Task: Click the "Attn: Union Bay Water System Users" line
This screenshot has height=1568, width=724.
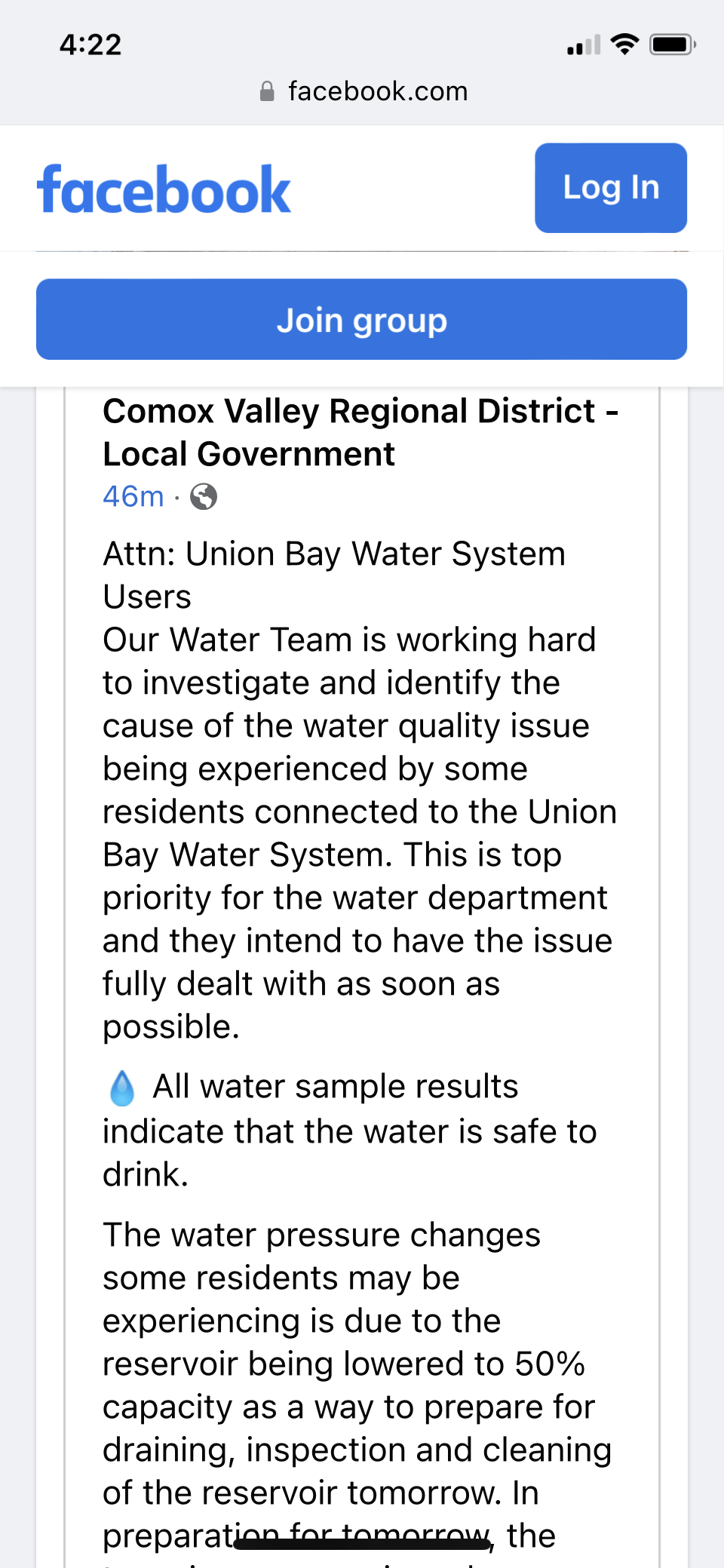Action: [x=334, y=575]
